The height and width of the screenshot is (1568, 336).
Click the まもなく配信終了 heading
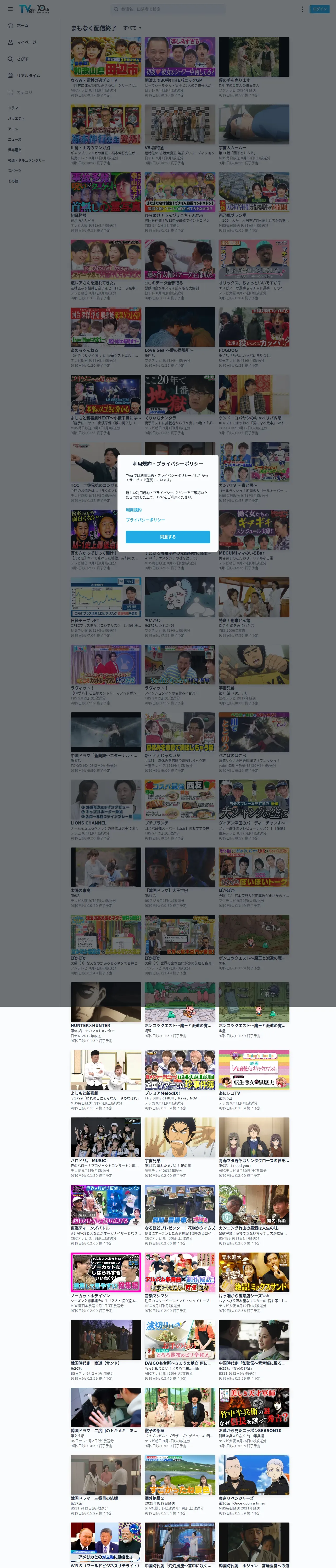click(x=93, y=28)
